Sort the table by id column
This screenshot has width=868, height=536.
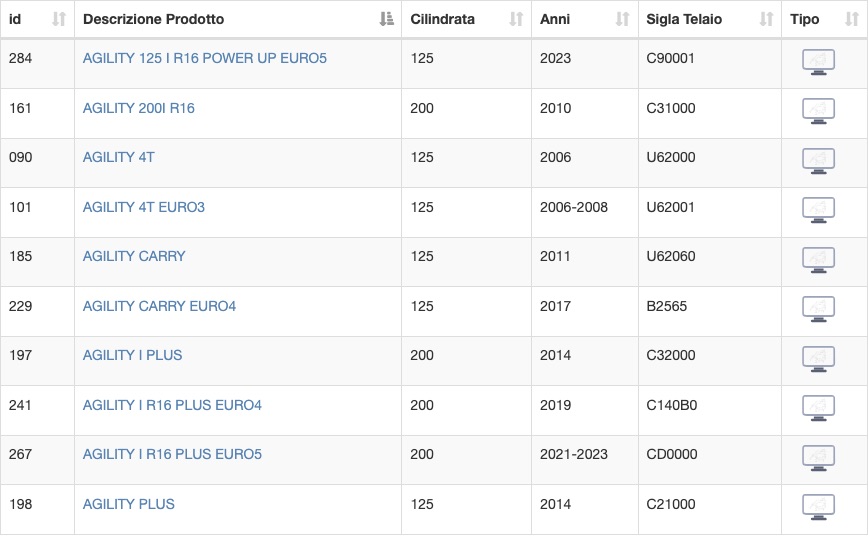pyautogui.click(x=59, y=19)
